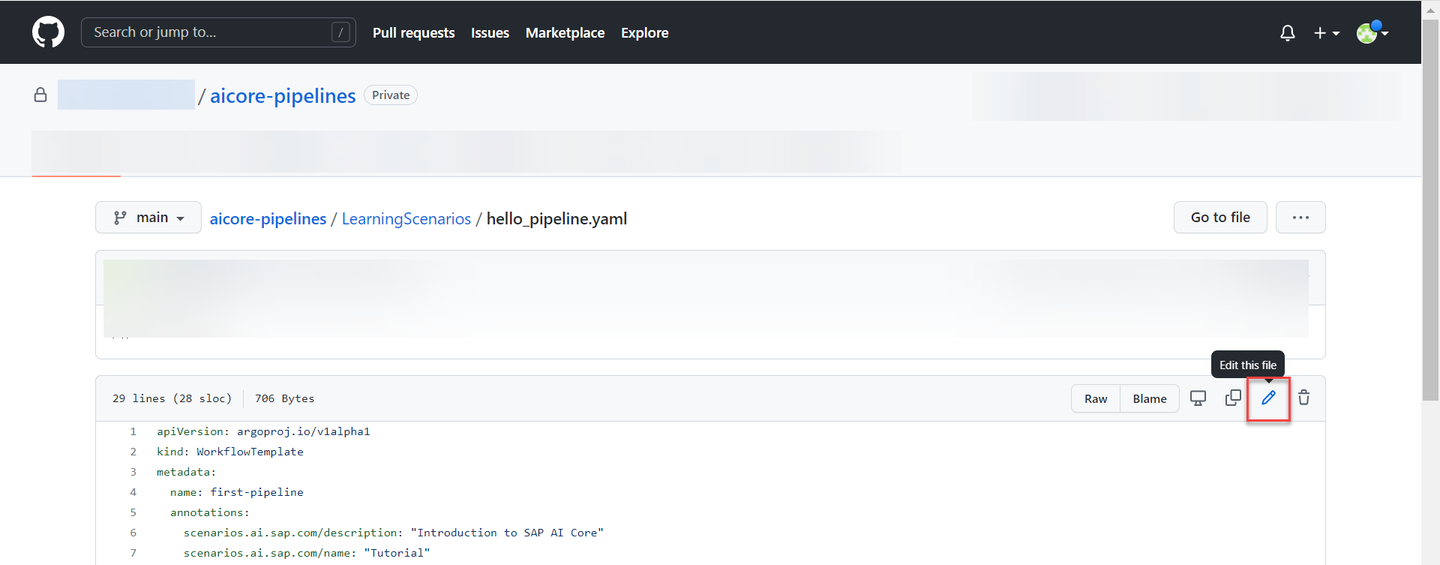Click the name: first-pipeline line
The width and height of the screenshot is (1440, 565).
coord(236,492)
